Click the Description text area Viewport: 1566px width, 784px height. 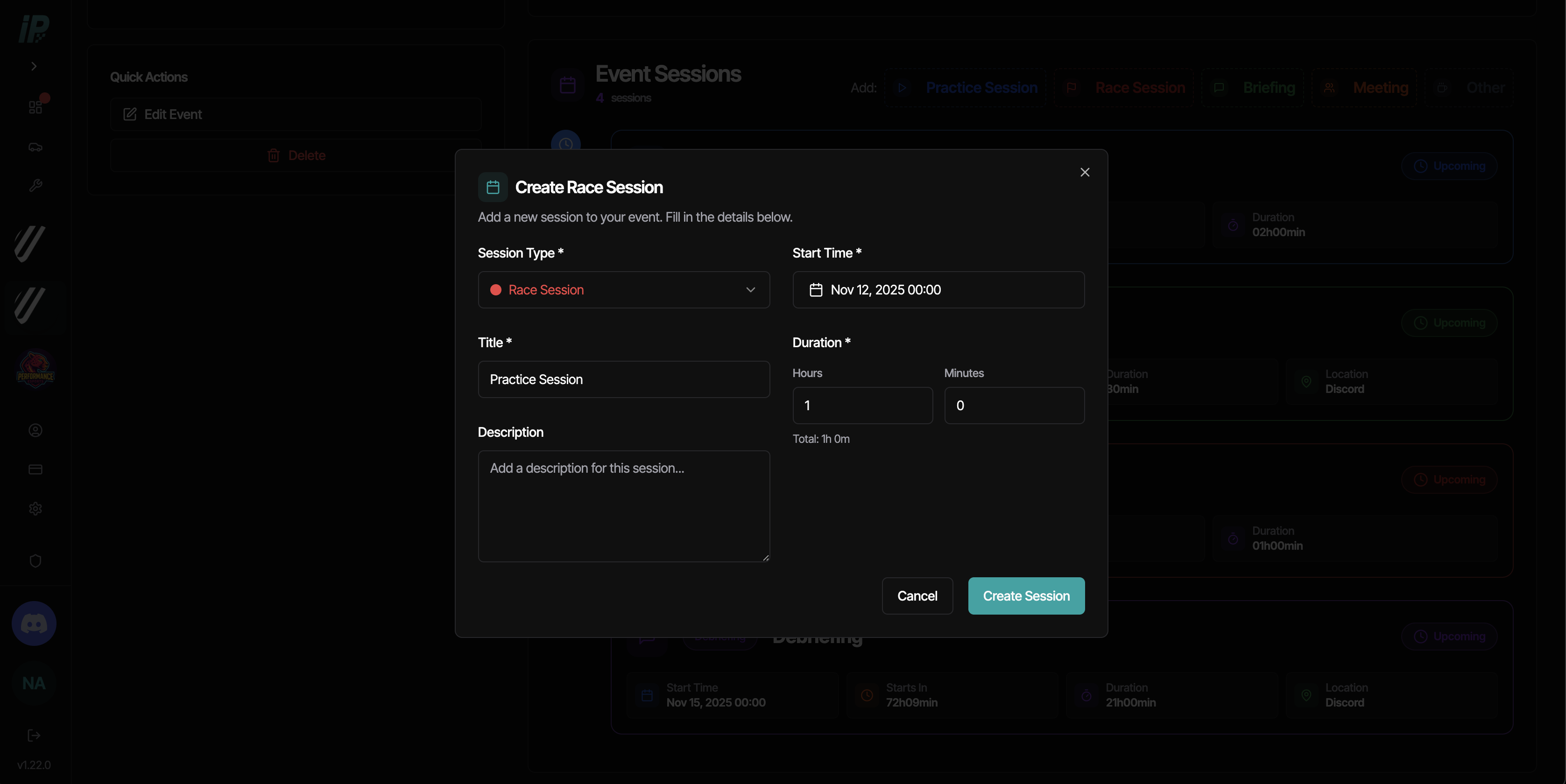point(624,506)
